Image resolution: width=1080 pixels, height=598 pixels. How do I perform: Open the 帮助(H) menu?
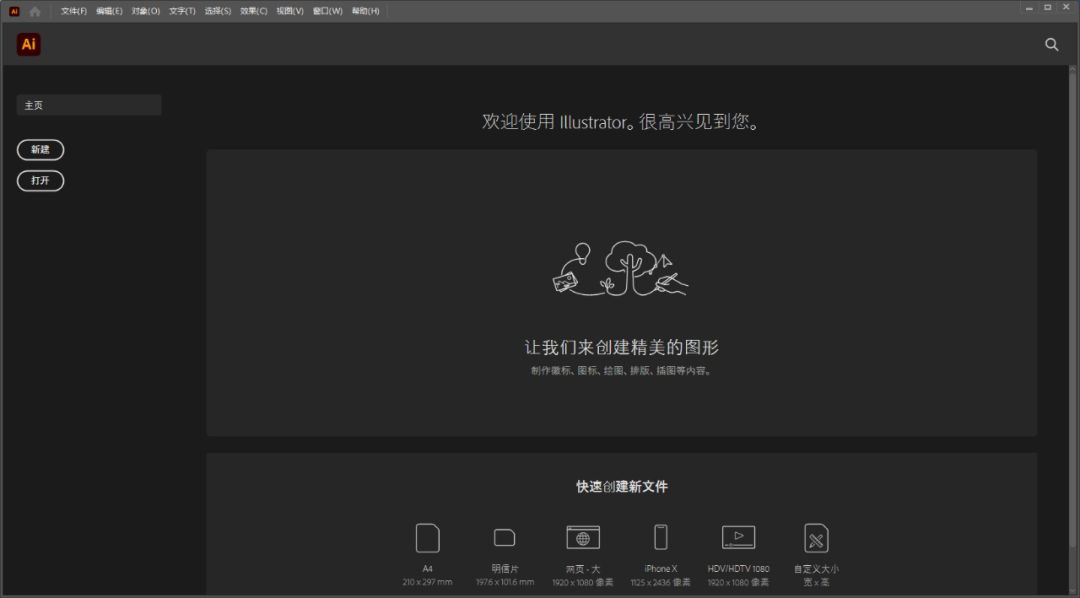click(365, 11)
